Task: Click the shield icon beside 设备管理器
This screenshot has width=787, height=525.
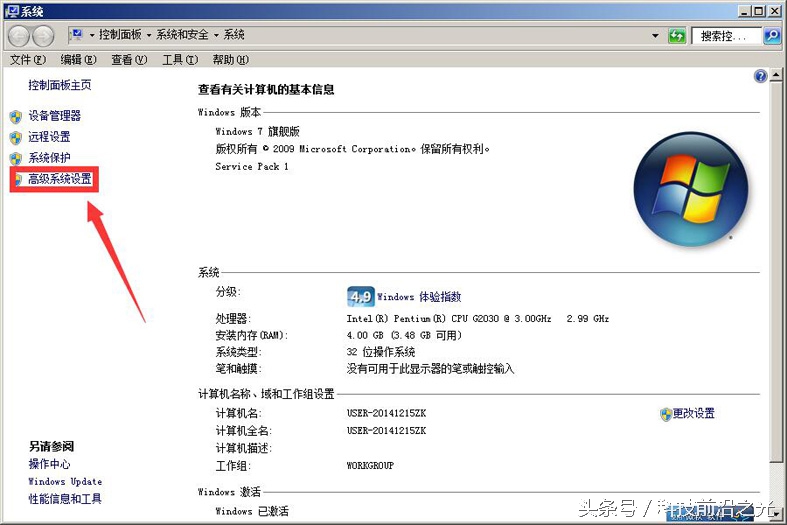Action: point(16,116)
